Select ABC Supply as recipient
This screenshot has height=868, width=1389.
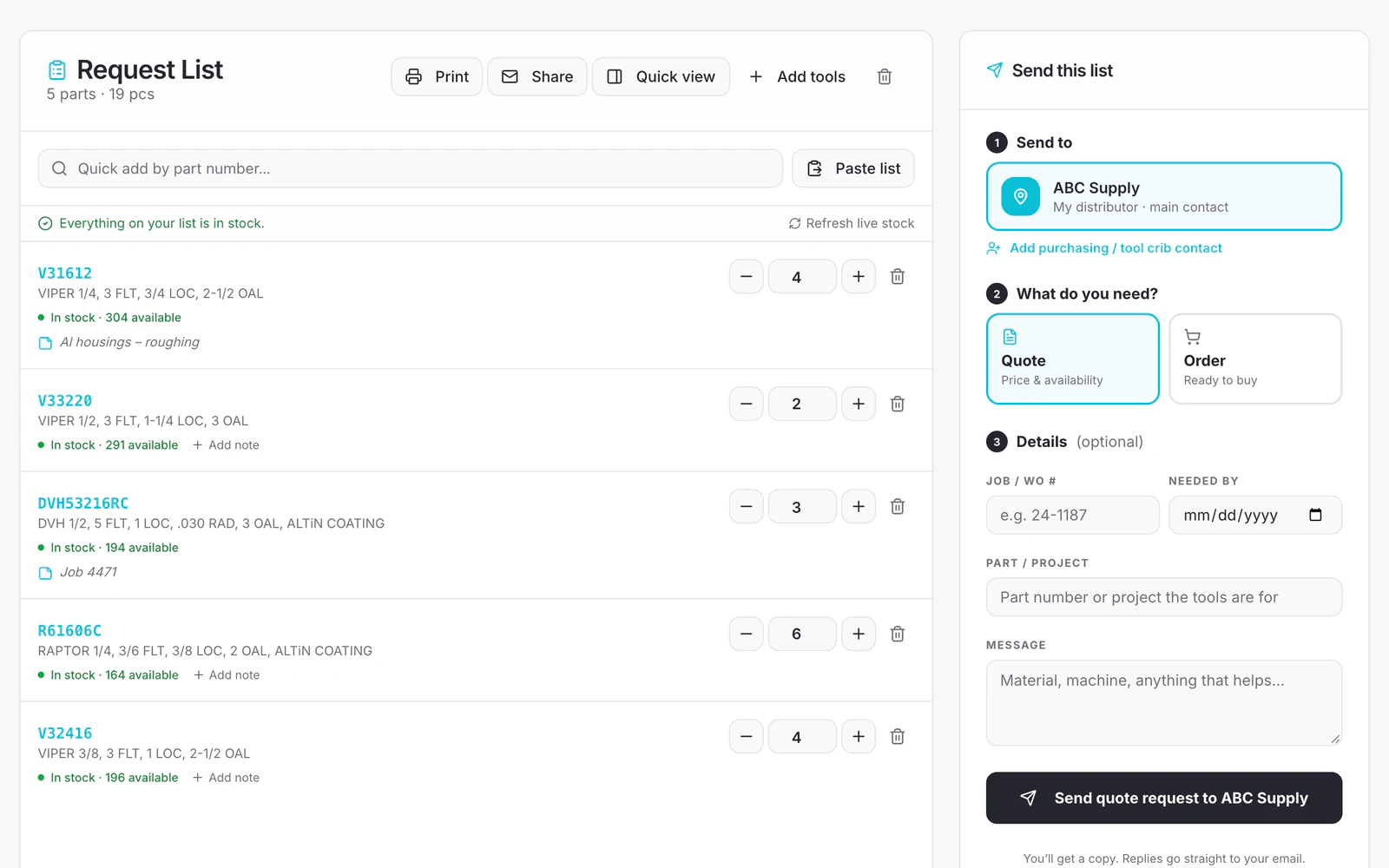pyautogui.click(x=1164, y=196)
